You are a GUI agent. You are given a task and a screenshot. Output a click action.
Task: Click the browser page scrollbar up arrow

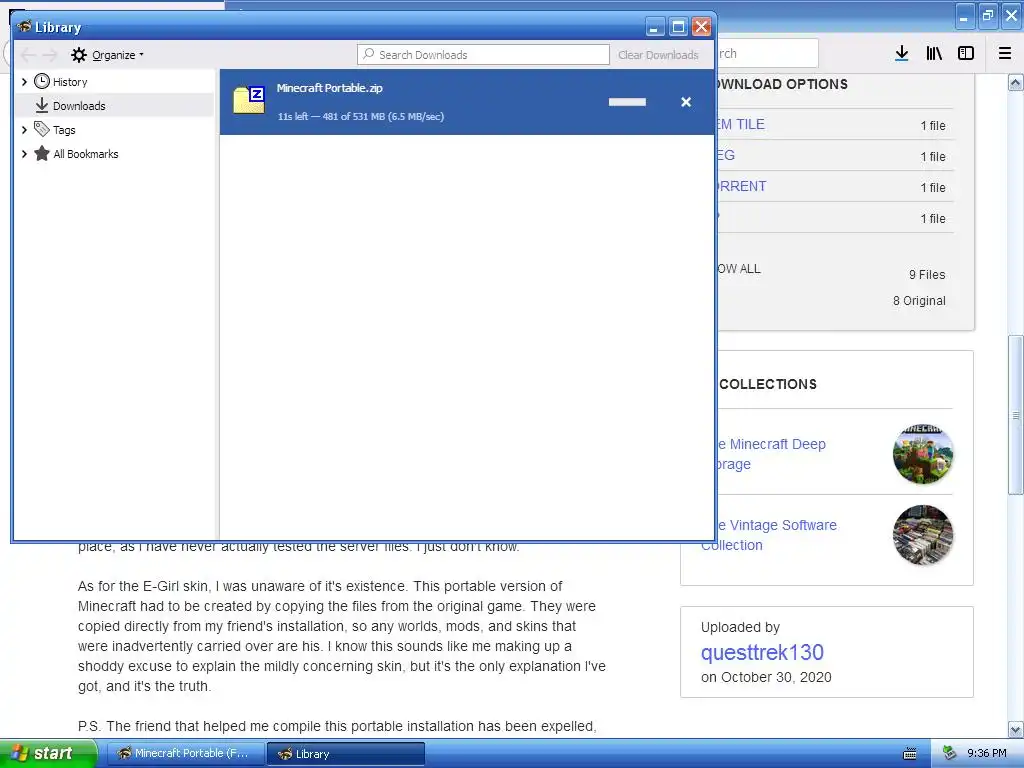(x=1015, y=82)
